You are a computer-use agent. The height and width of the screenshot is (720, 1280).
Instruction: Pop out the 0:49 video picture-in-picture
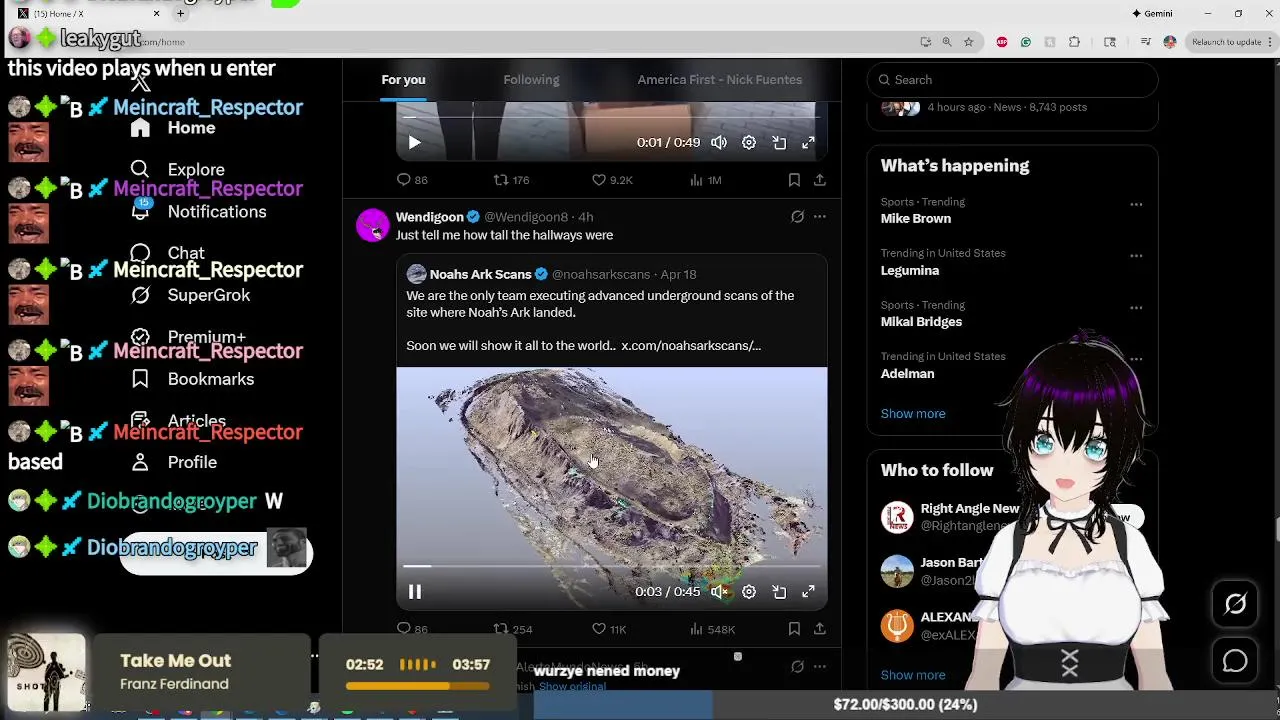point(779,143)
